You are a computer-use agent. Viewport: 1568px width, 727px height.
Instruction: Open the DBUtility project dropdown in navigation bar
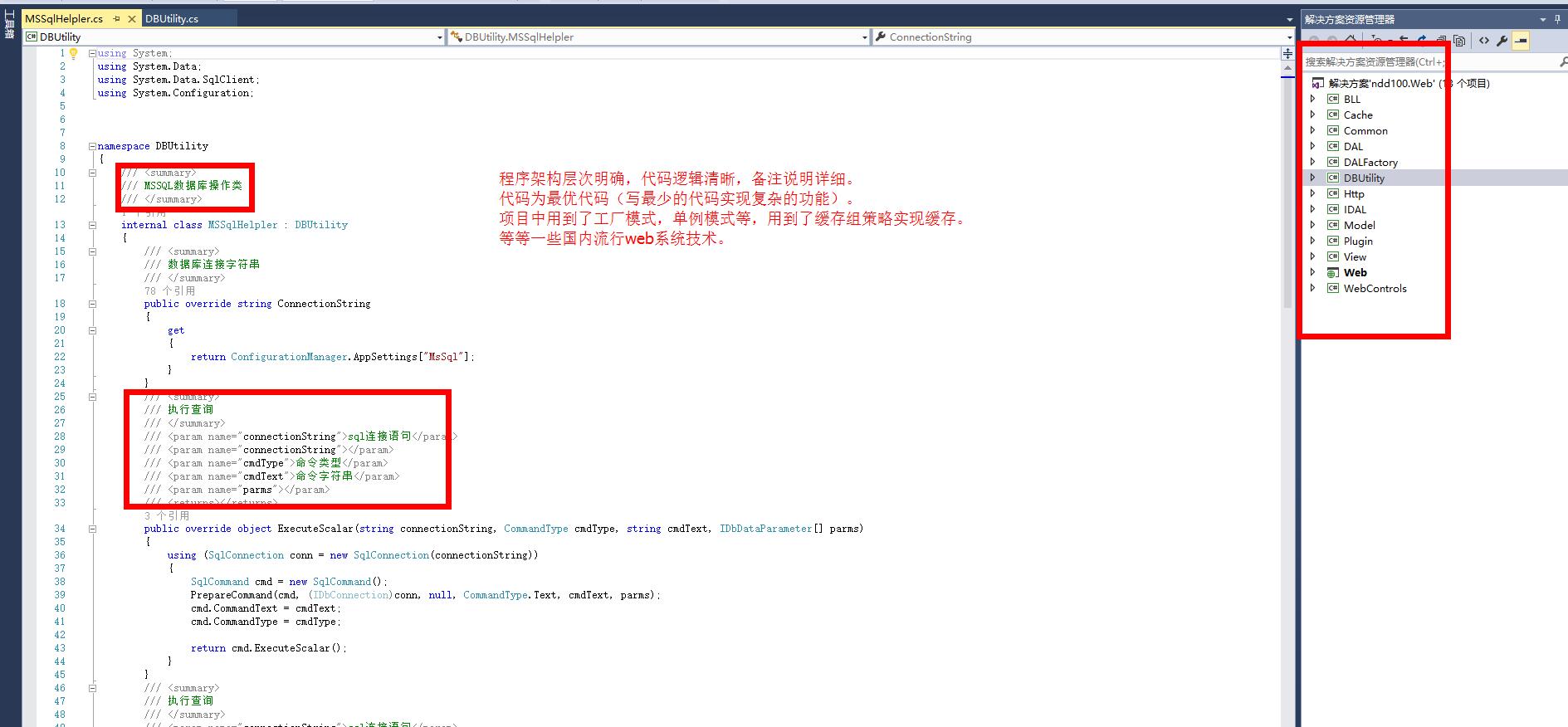pyautogui.click(x=440, y=37)
